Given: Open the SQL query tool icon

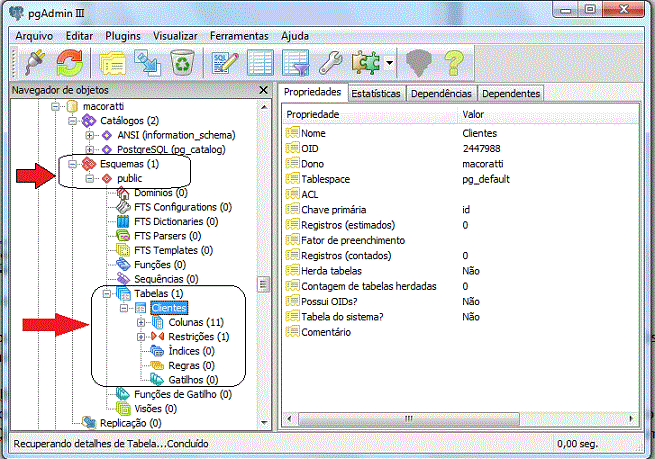Looking at the screenshot, I should coord(225,63).
